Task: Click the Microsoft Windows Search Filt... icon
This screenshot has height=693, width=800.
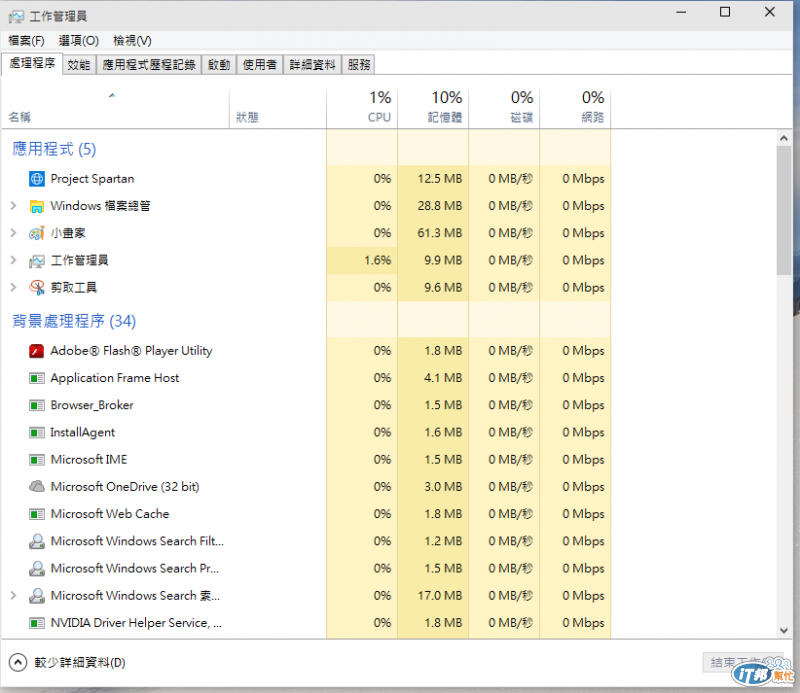Action: coord(37,541)
